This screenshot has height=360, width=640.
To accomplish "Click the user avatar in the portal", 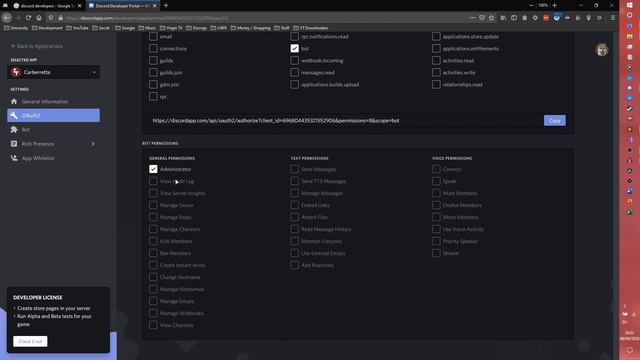I will pyautogui.click(x=602, y=49).
